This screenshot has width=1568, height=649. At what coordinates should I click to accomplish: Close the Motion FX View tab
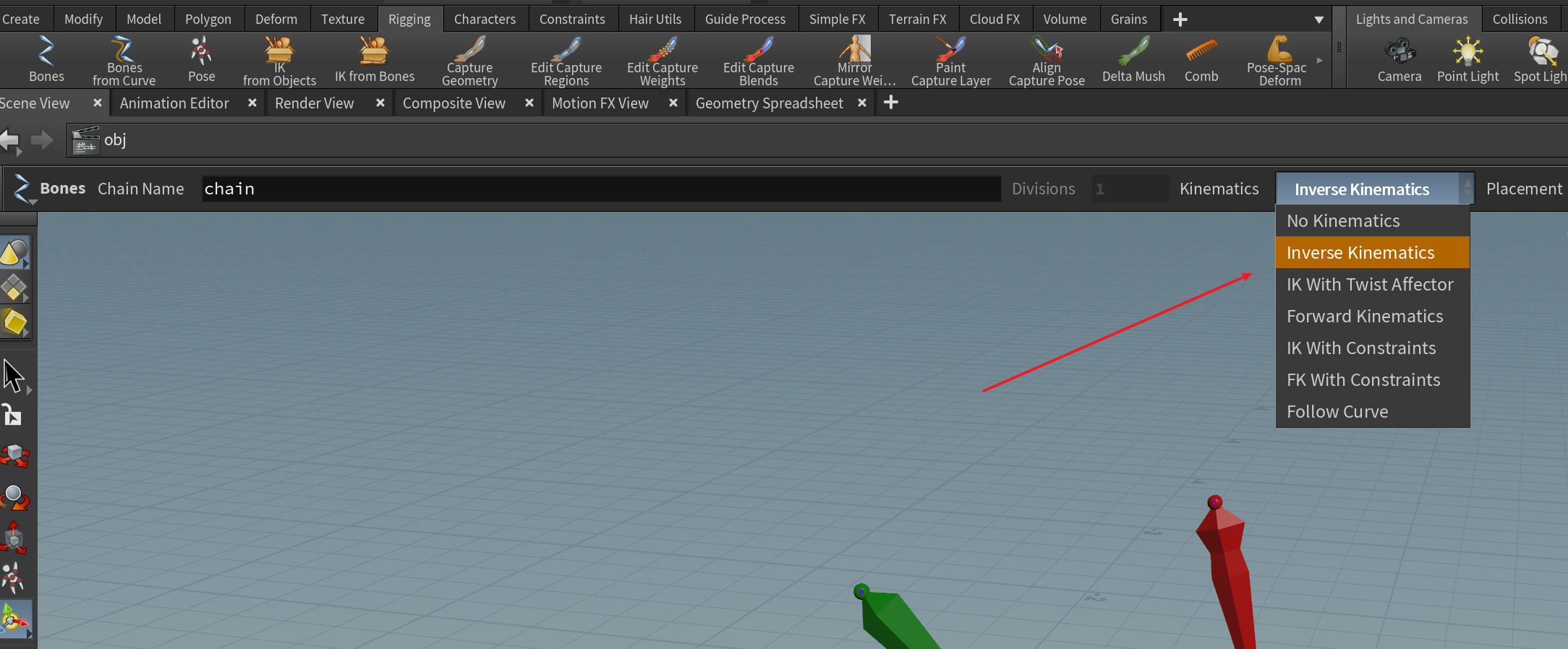click(x=673, y=103)
